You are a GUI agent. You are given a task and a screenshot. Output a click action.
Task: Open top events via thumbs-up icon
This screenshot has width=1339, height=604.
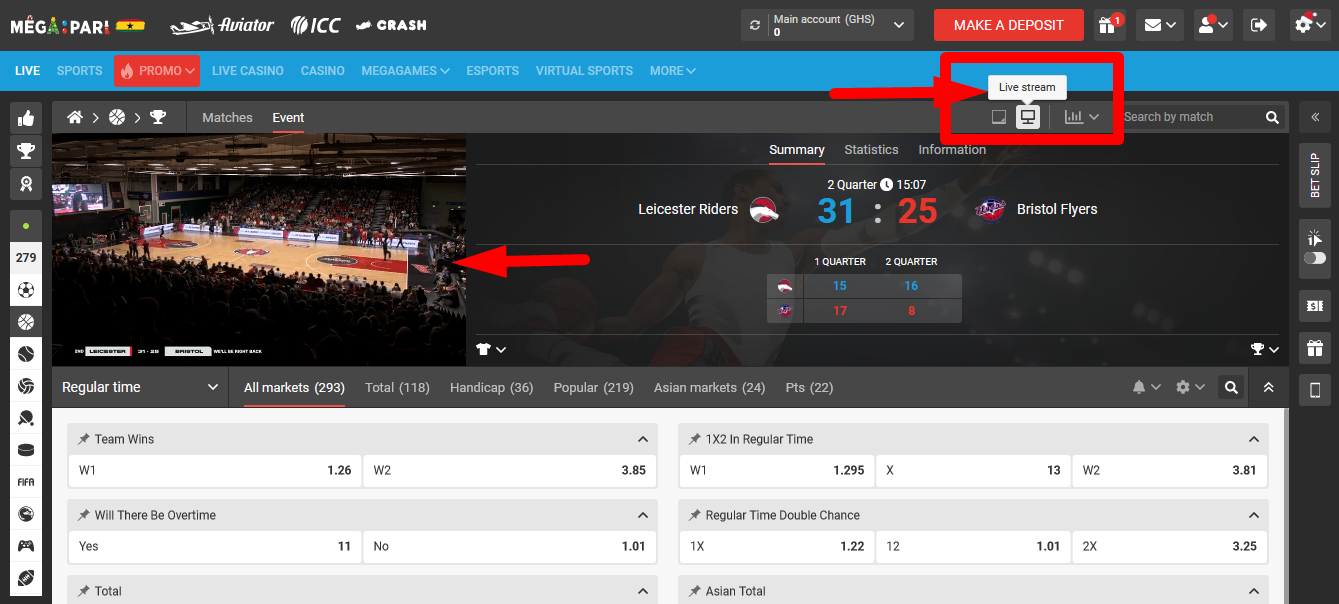[26, 118]
